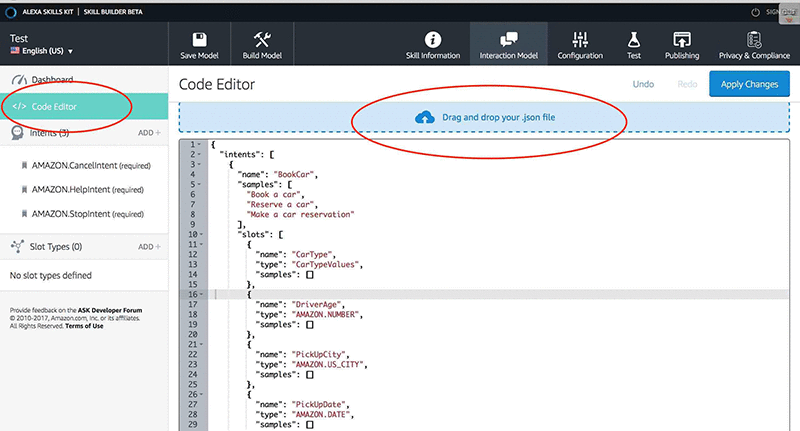Click the Code Editor brackets icon
The width and height of the screenshot is (800, 431).
click(19, 106)
